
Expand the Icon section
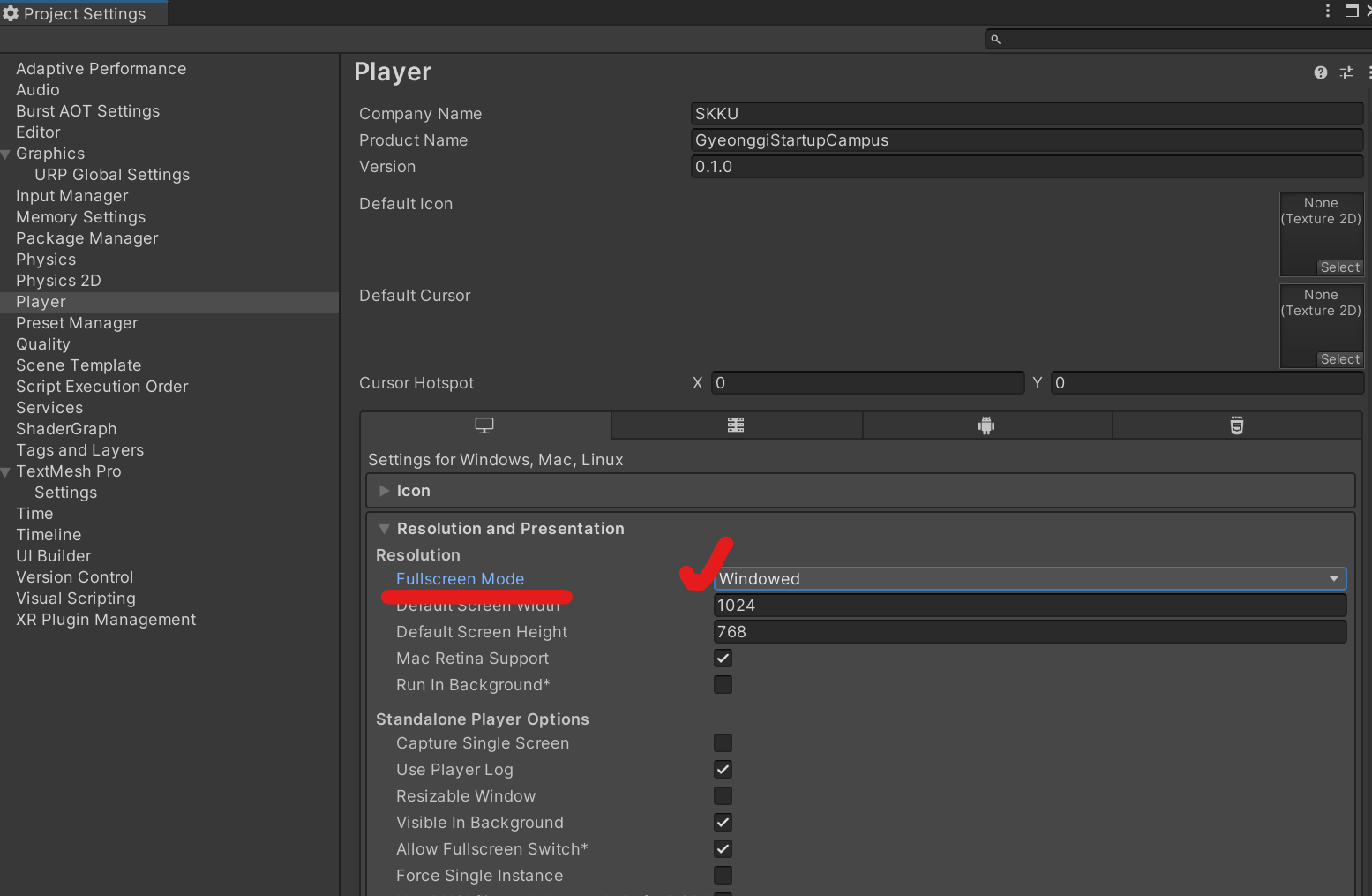click(860, 490)
